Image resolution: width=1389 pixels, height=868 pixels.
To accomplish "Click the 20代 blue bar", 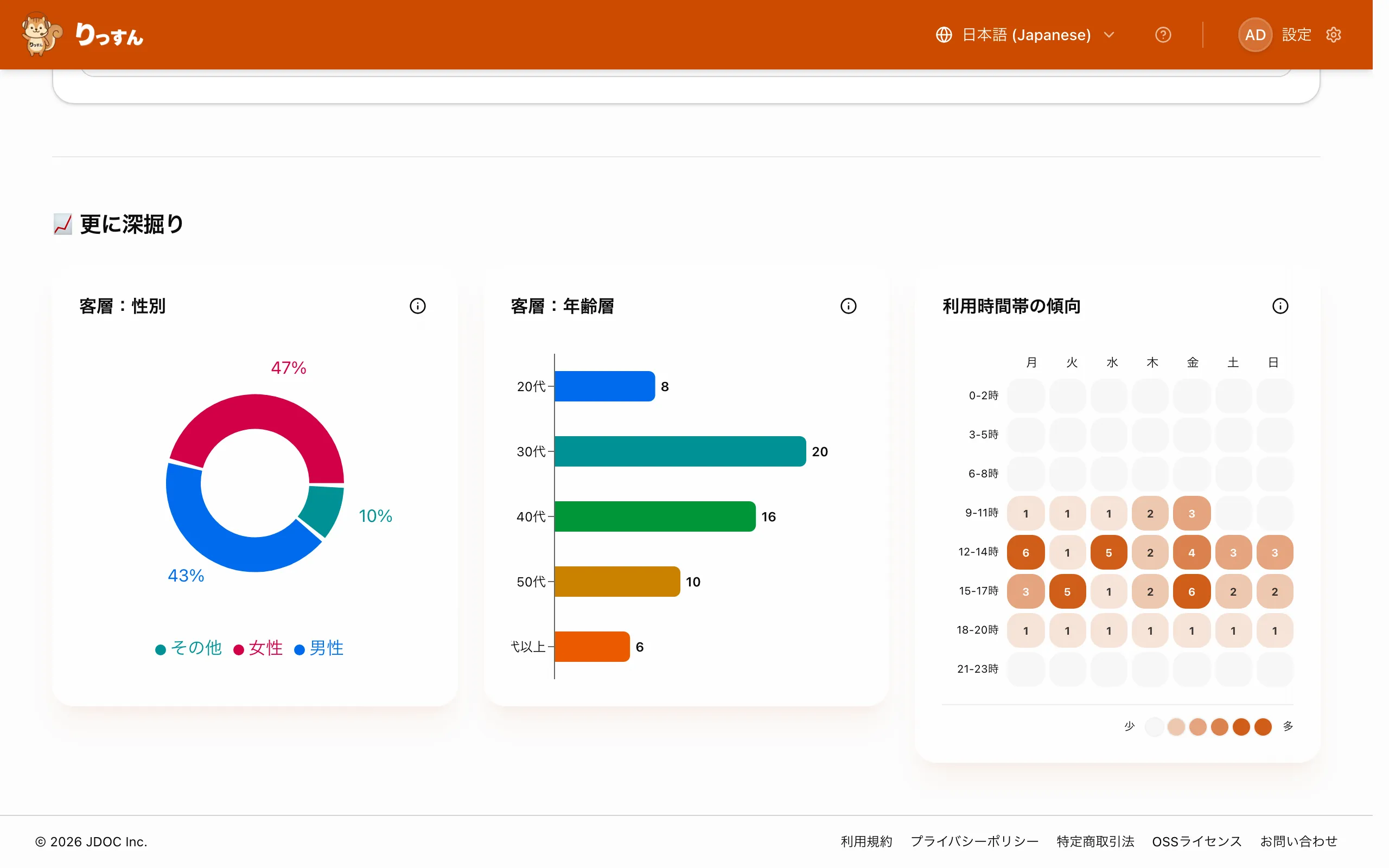I will click(x=604, y=386).
